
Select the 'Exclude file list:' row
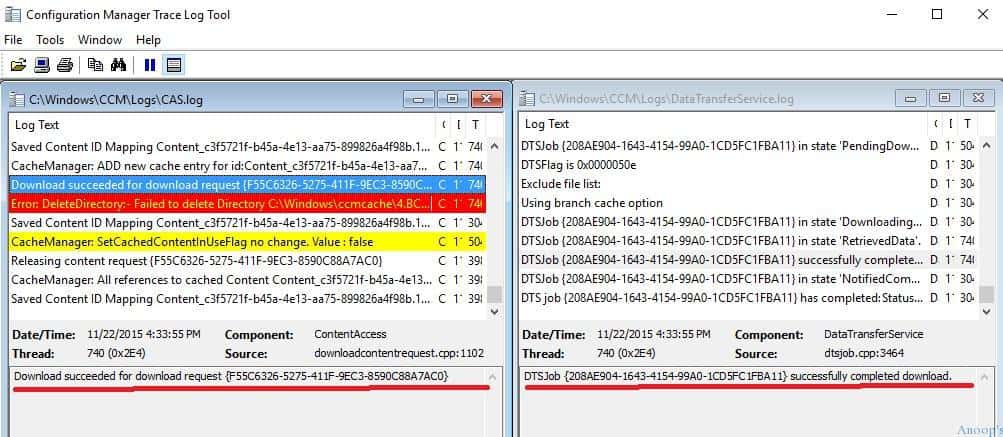[748, 184]
